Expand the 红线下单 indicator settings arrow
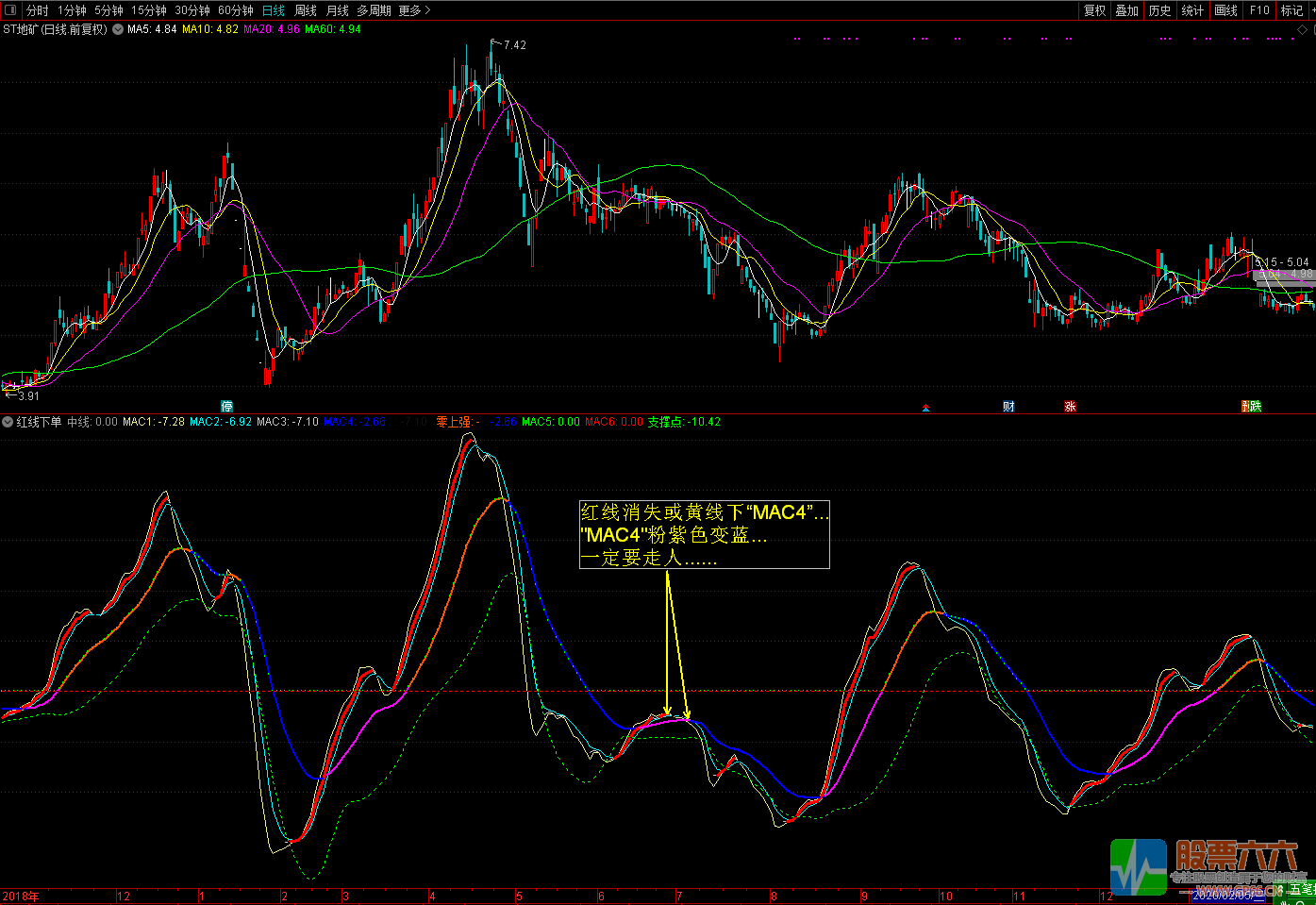1316x905 pixels. point(8,422)
